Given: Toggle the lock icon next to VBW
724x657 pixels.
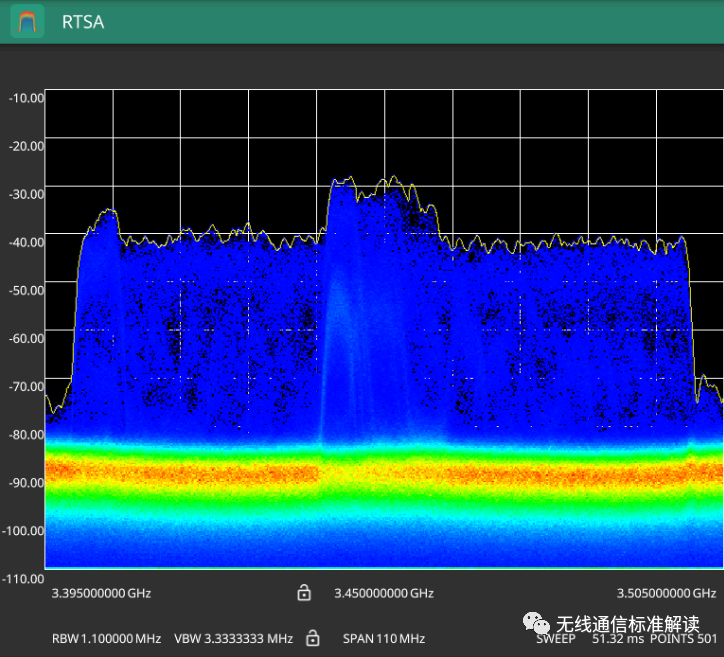Looking at the screenshot, I should (312, 638).
